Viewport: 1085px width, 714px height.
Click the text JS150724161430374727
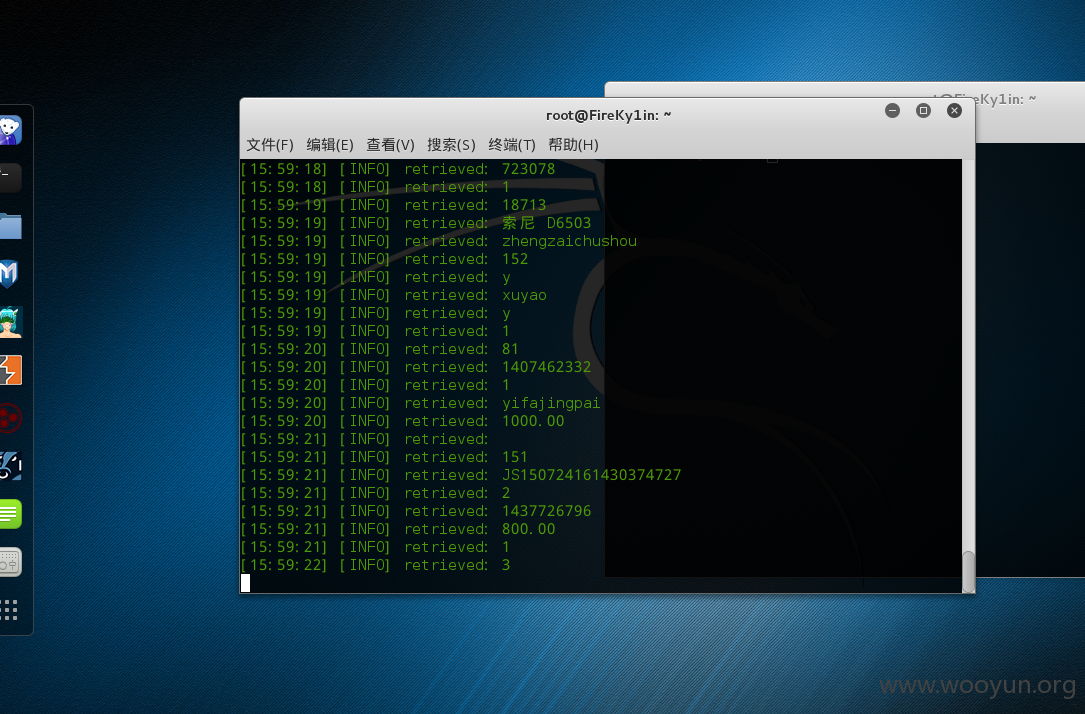point(592,475)
